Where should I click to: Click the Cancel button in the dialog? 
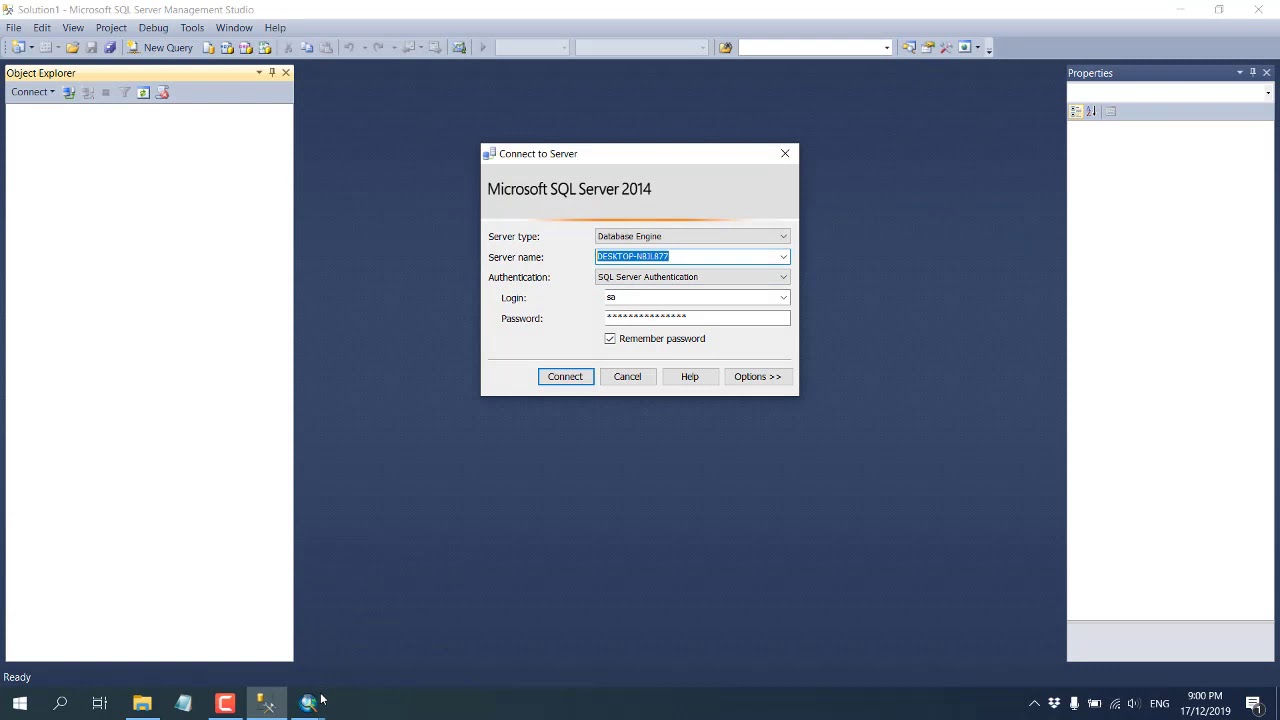pyautogui.click(x=627, y=376)
